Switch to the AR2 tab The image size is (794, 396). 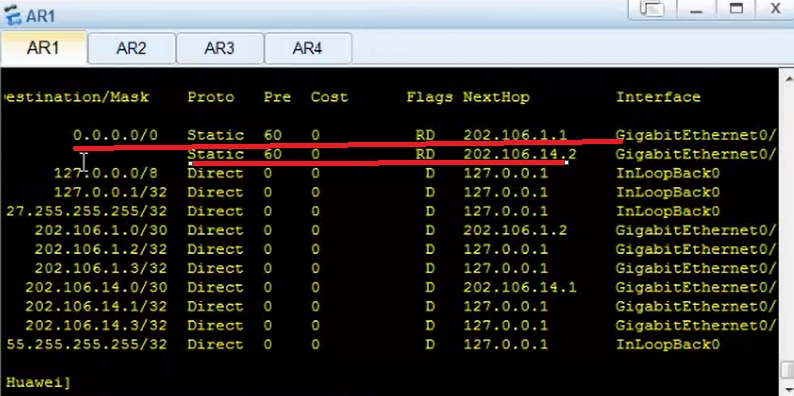pyautogui.click(x=132, y=49)
